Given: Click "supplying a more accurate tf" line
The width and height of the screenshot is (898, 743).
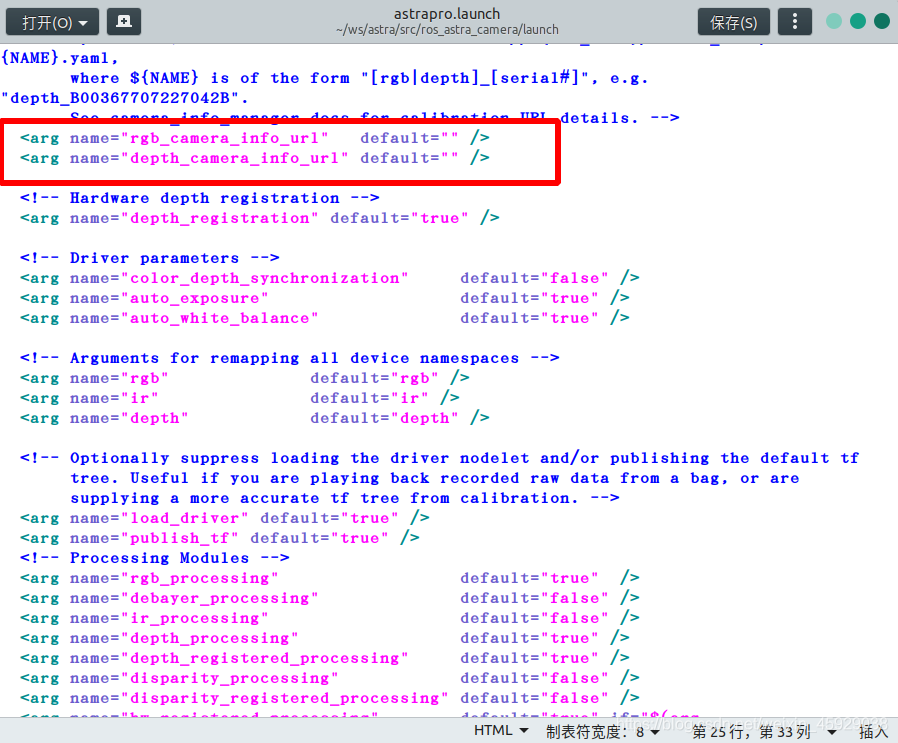Looking at the screenshot, I should coord(344,498).
